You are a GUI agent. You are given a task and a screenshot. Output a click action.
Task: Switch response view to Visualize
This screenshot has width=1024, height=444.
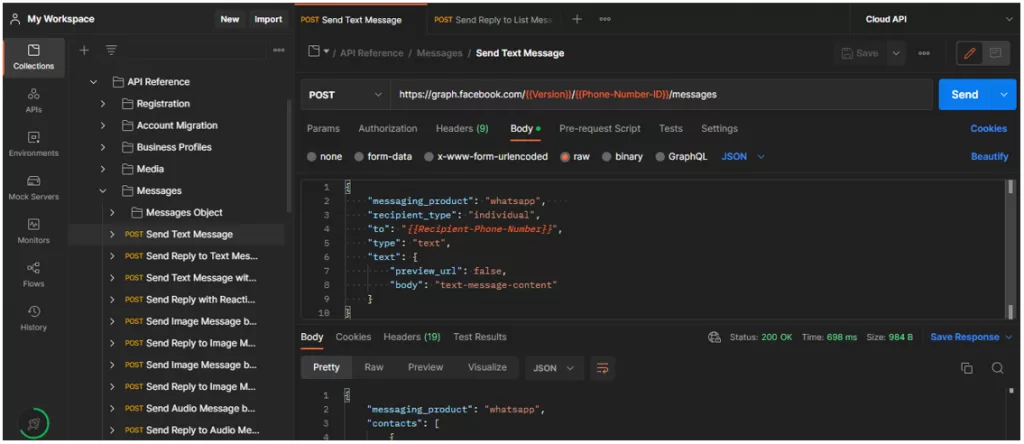point(487,368)
